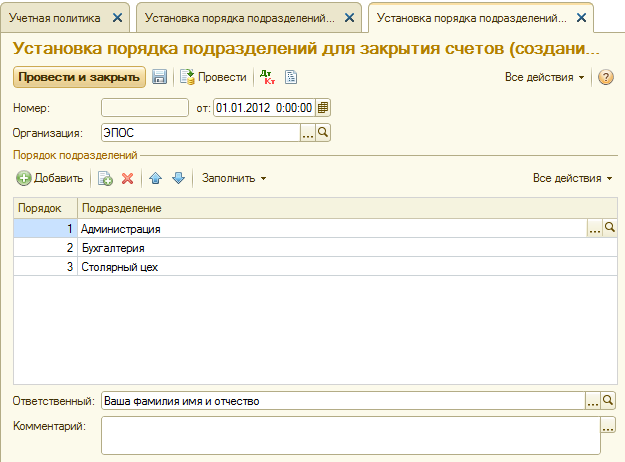
Task: Click the order cell with value 3
Action: pyautogui.click(x=45, y=267)
